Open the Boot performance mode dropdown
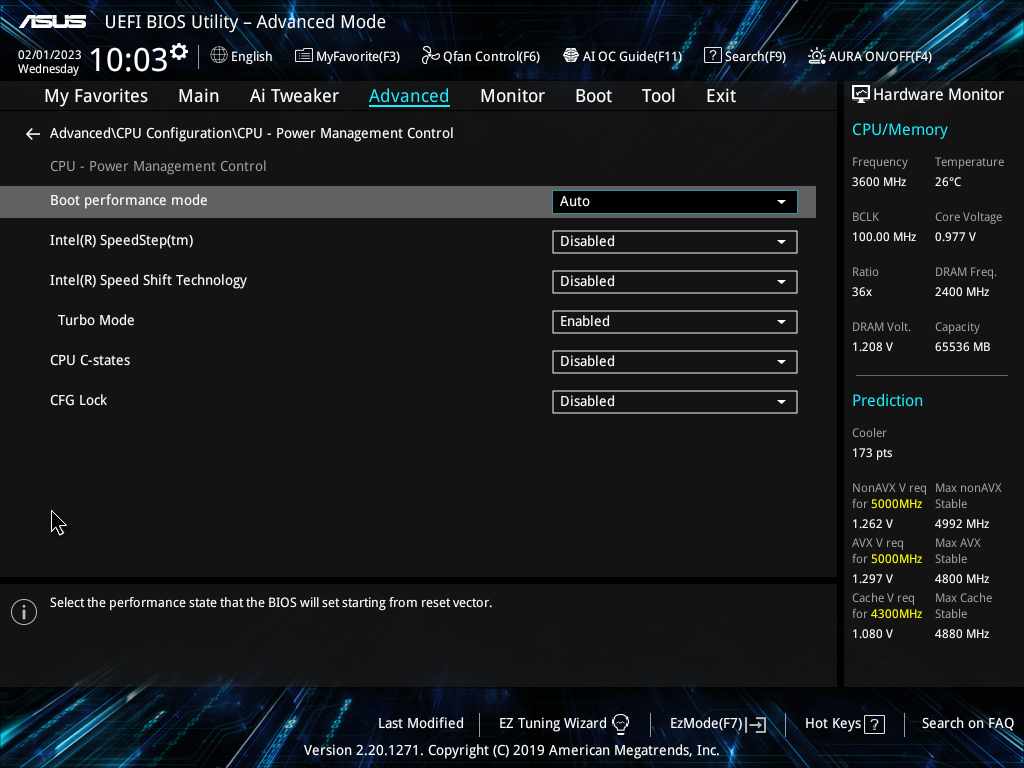1024x768 pixels. (675, 202)
